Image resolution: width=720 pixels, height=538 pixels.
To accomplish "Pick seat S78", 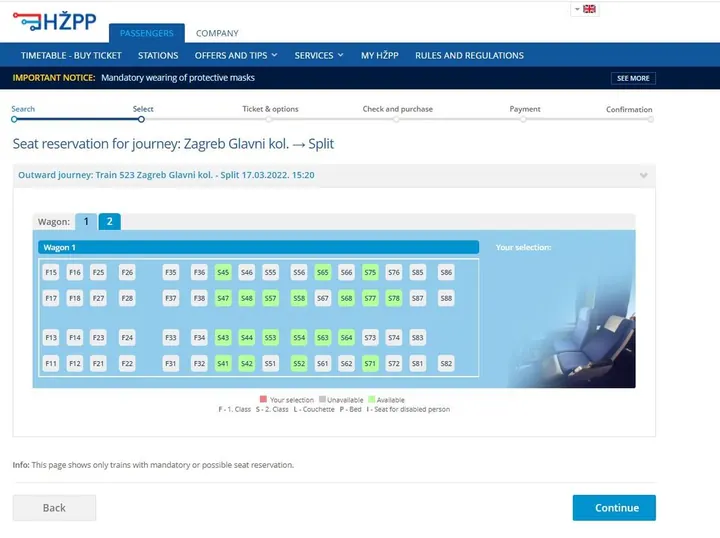I will pyautogui.click(x=394, y=298).
